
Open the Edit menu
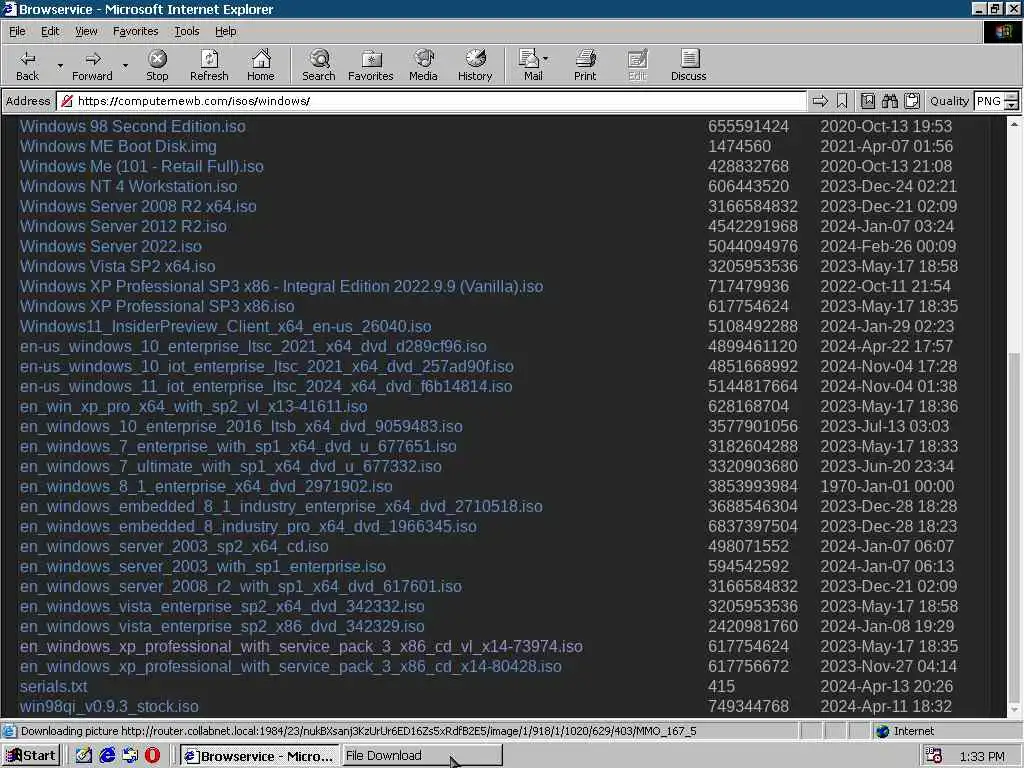(50, 31)
